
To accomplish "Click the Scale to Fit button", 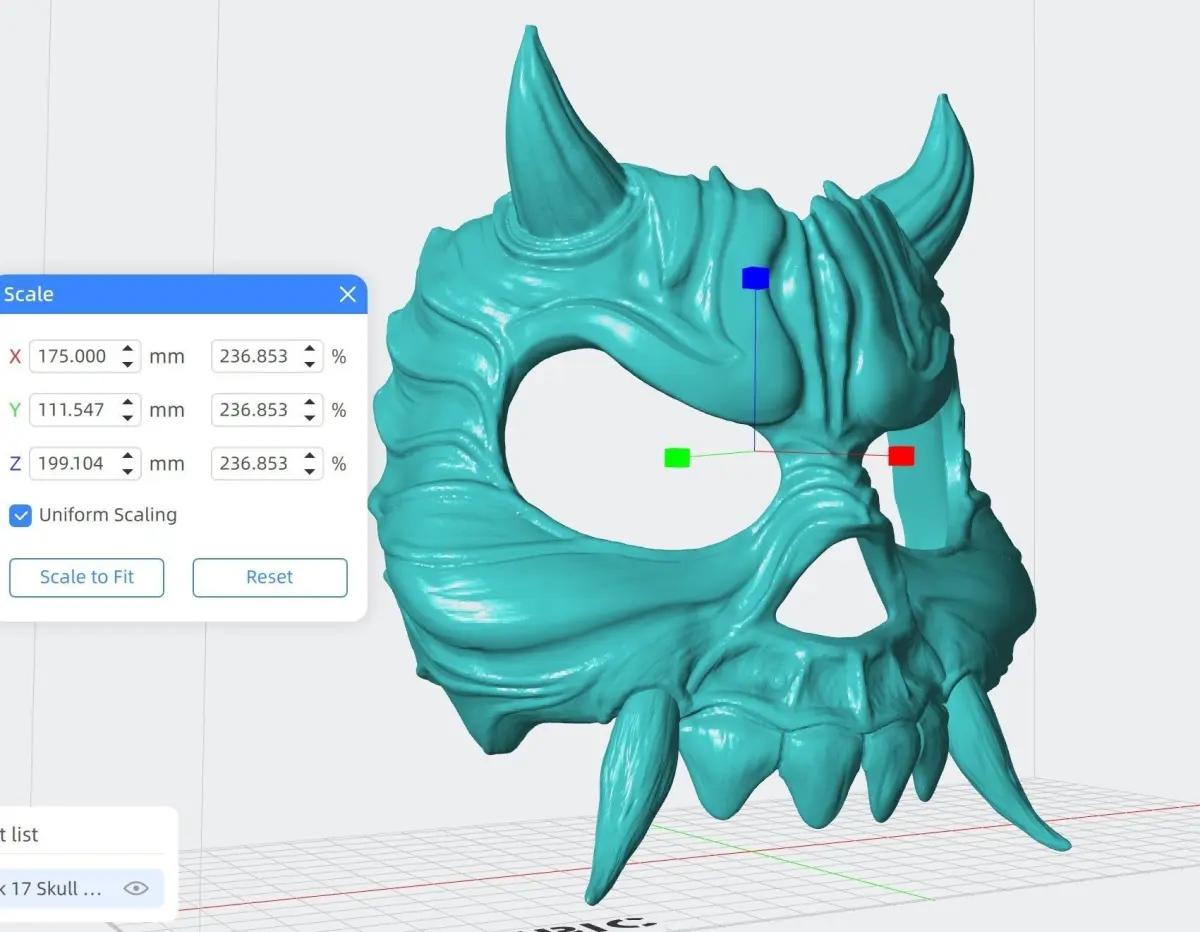I will 87,577.
